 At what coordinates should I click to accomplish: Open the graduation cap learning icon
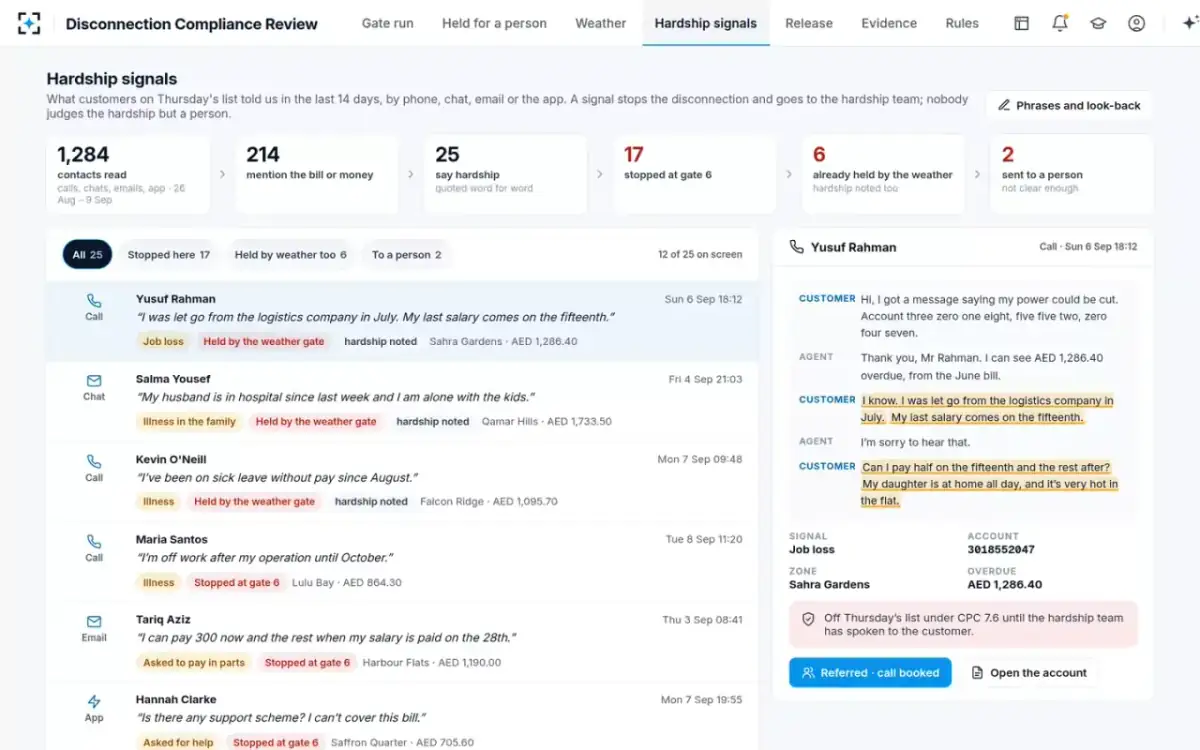1098,23
